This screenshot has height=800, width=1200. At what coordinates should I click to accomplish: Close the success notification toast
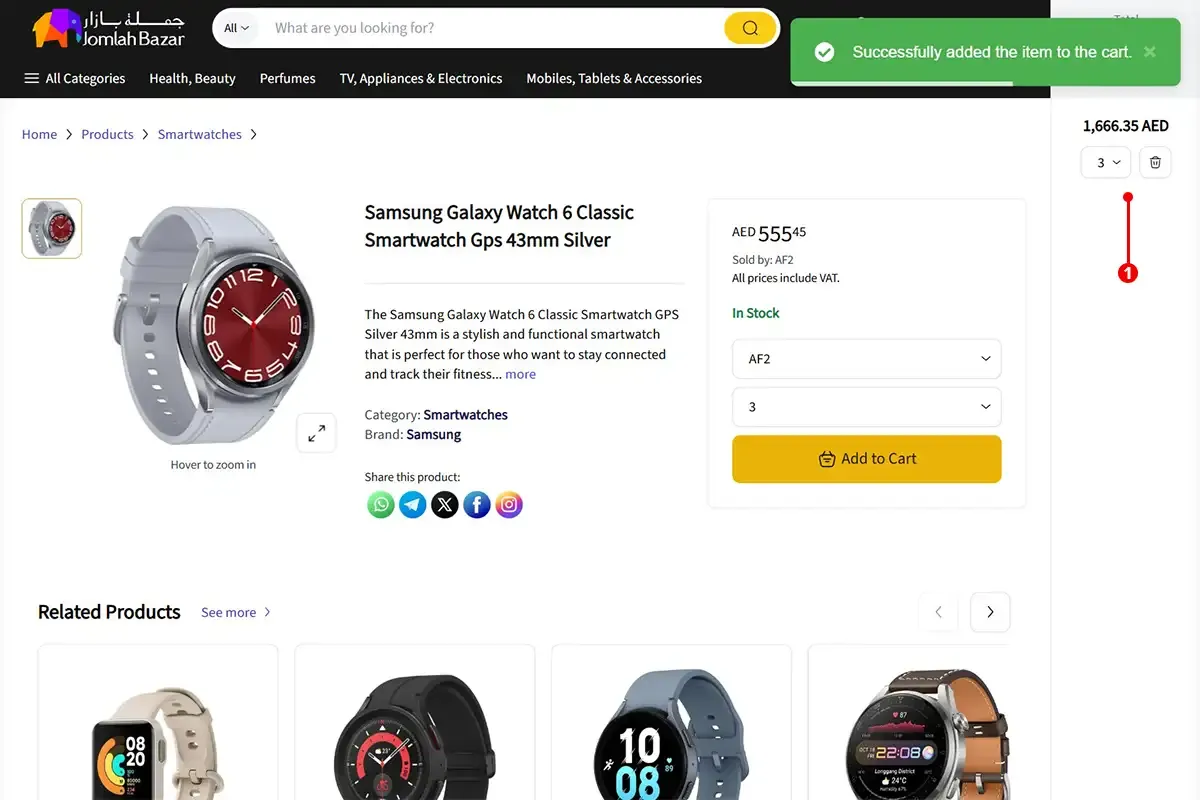(x=1150, y=52)
